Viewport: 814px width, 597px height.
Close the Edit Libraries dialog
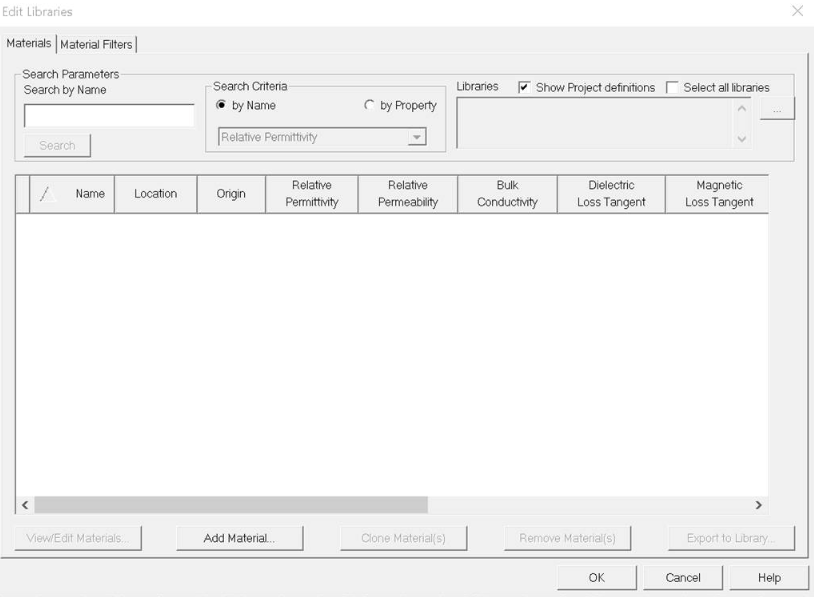coord(797,11)
